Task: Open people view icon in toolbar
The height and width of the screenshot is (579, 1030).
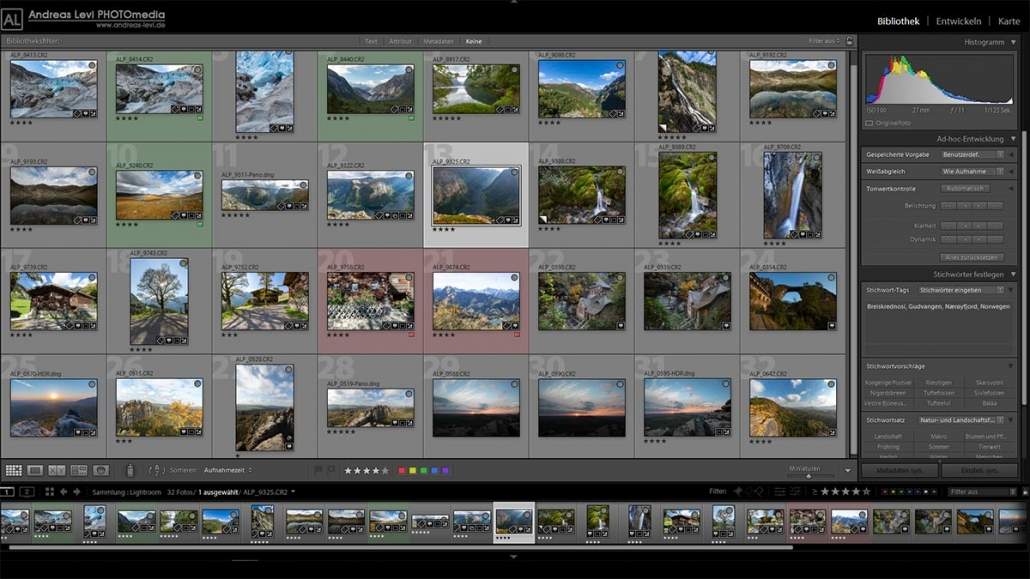Action: pyautogui.click(x=101, y=471)
